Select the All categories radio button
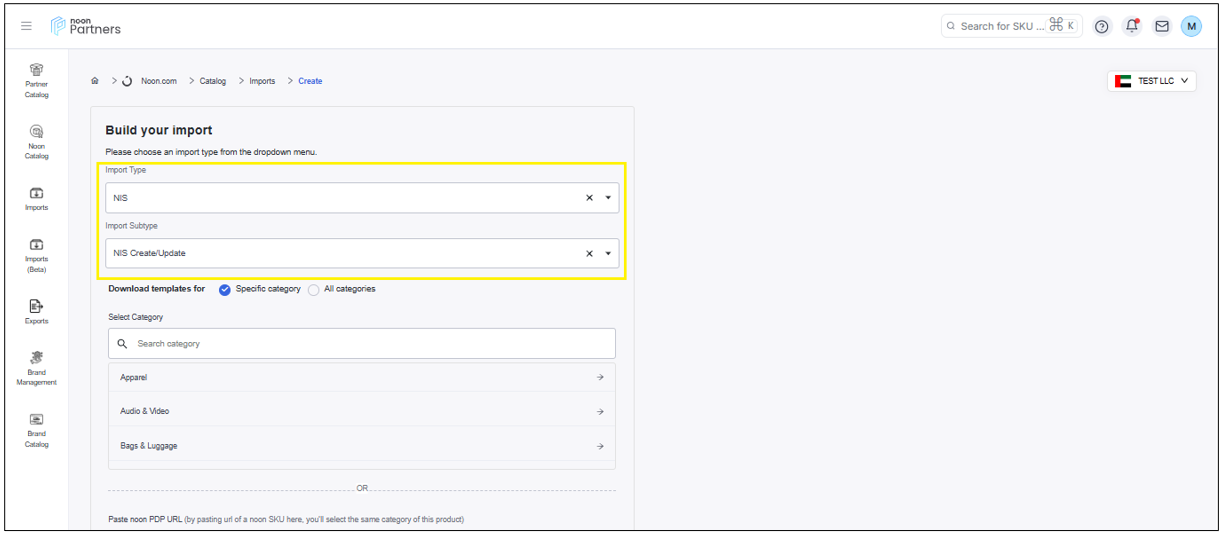 tap(314, 290)
